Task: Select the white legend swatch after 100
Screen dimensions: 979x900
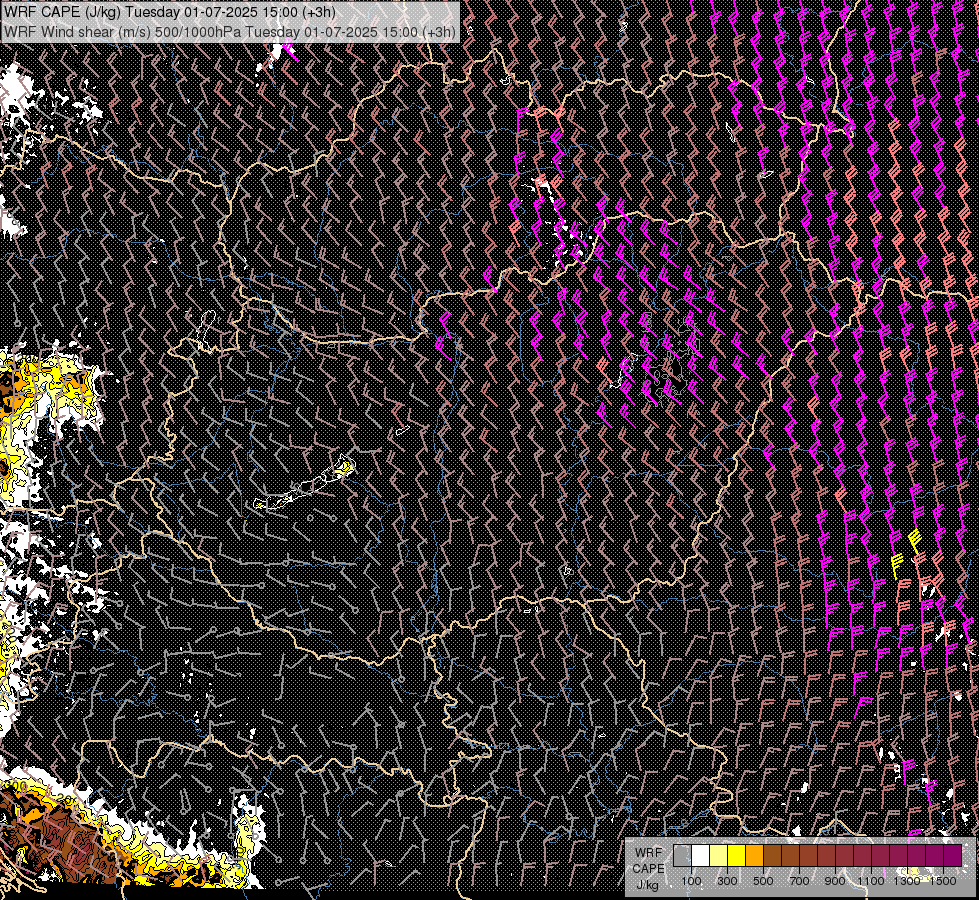Action: 701,855
